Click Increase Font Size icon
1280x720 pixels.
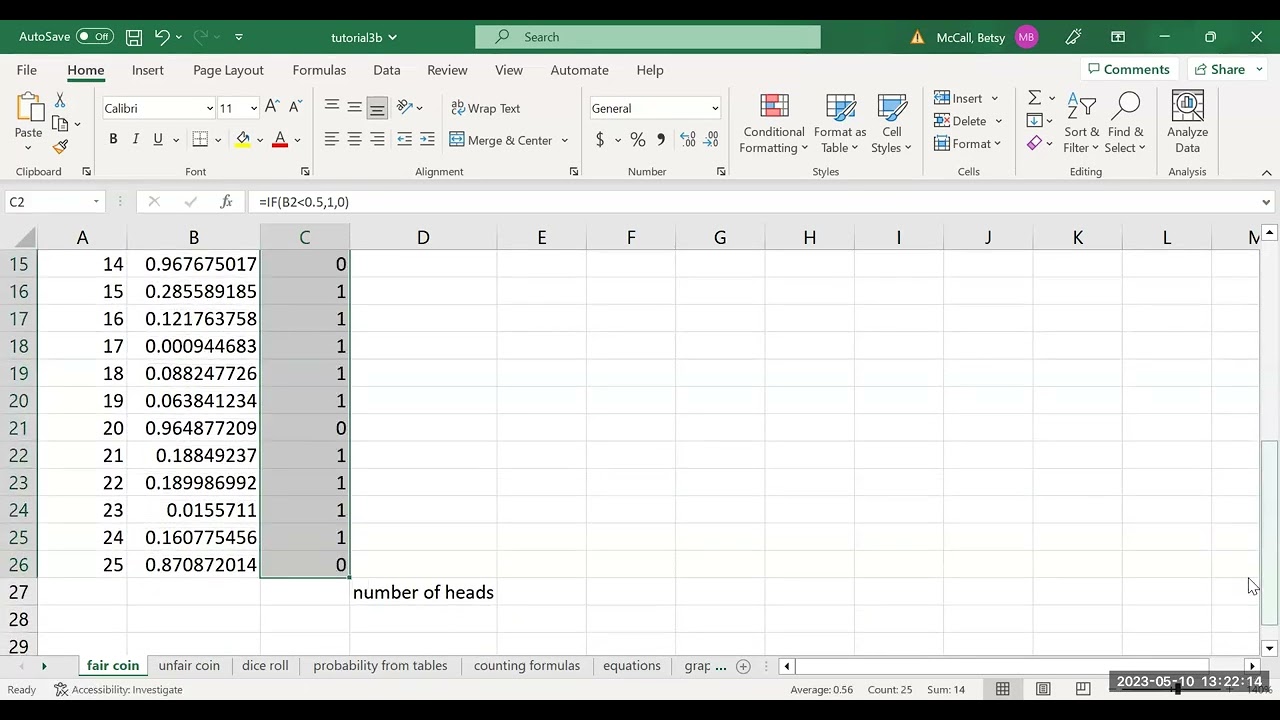click(x=273, y=108)
